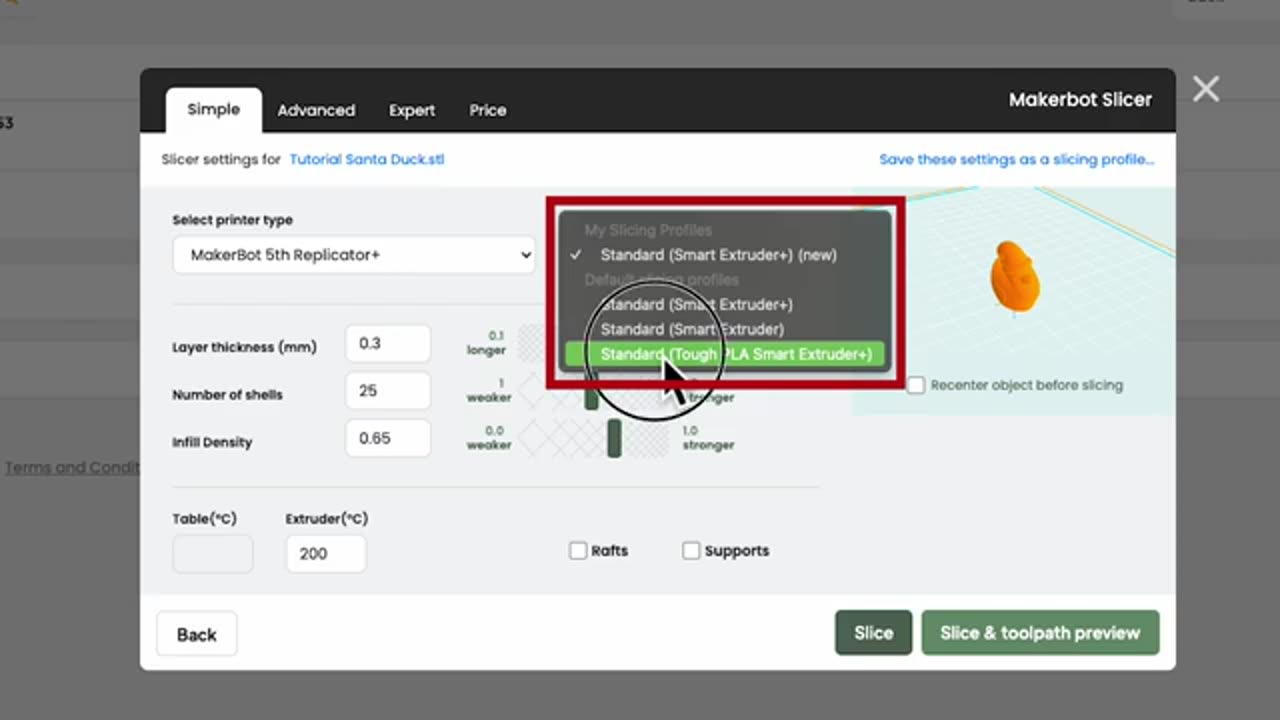This screenshot has height=720, width=1280.
Task: Switch to the Simple tab
Action: pos(214,110)
